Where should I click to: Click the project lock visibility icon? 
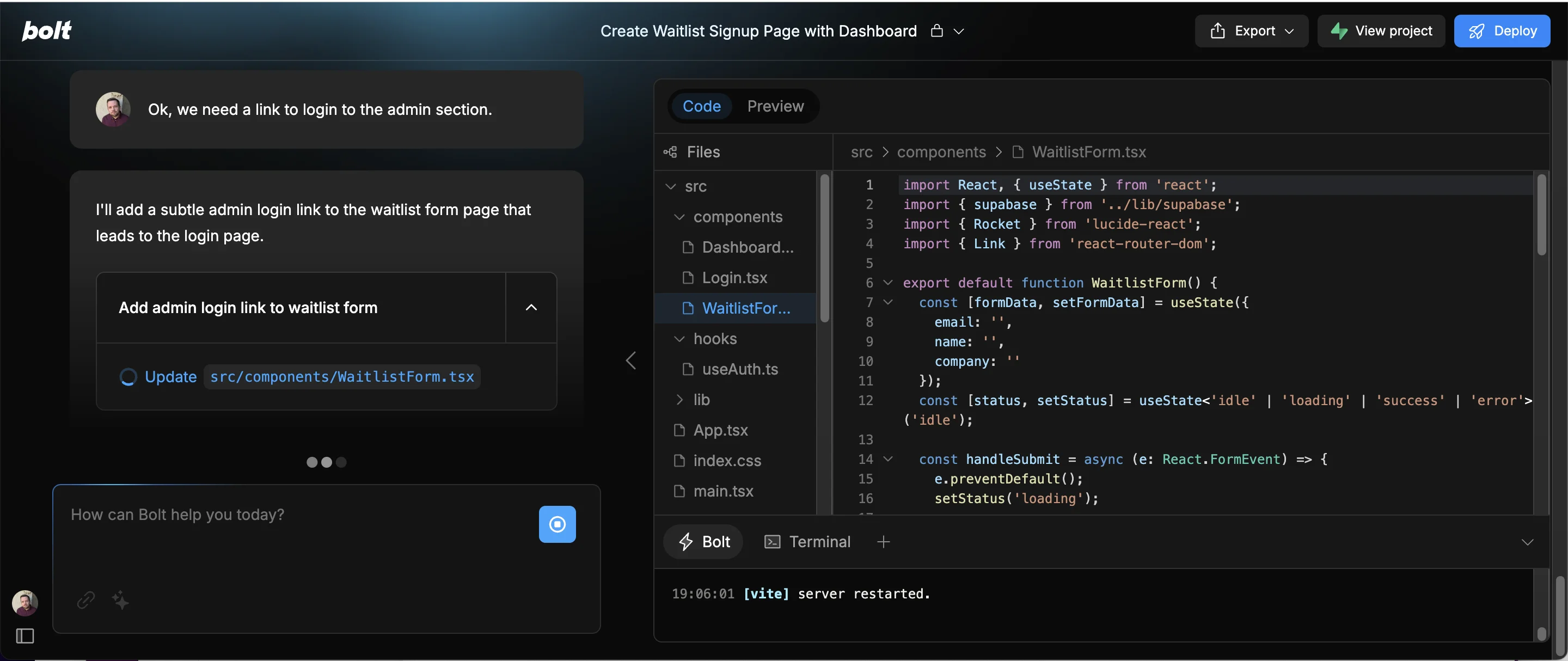point(937,31)
